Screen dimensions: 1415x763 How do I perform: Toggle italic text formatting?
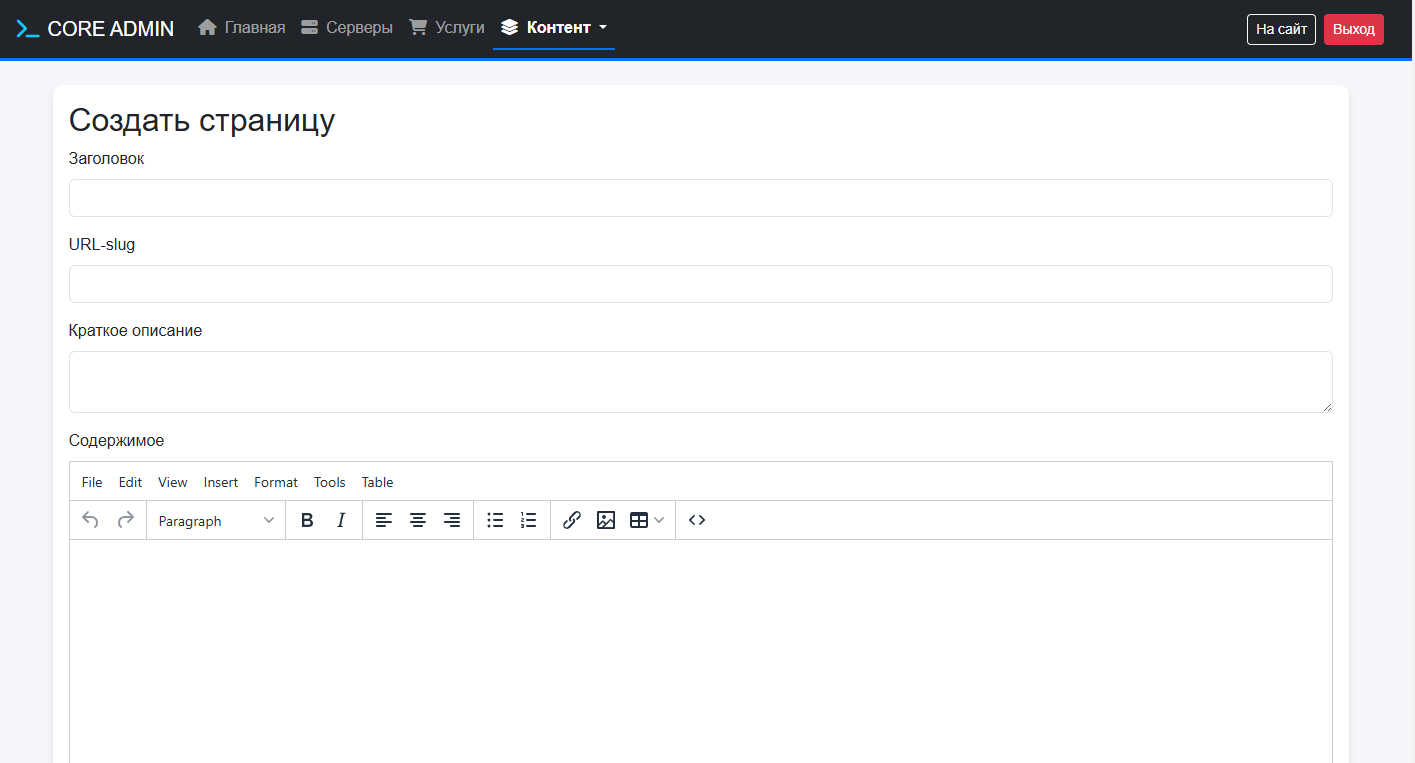pyautogui.click(x=341, y=520)
